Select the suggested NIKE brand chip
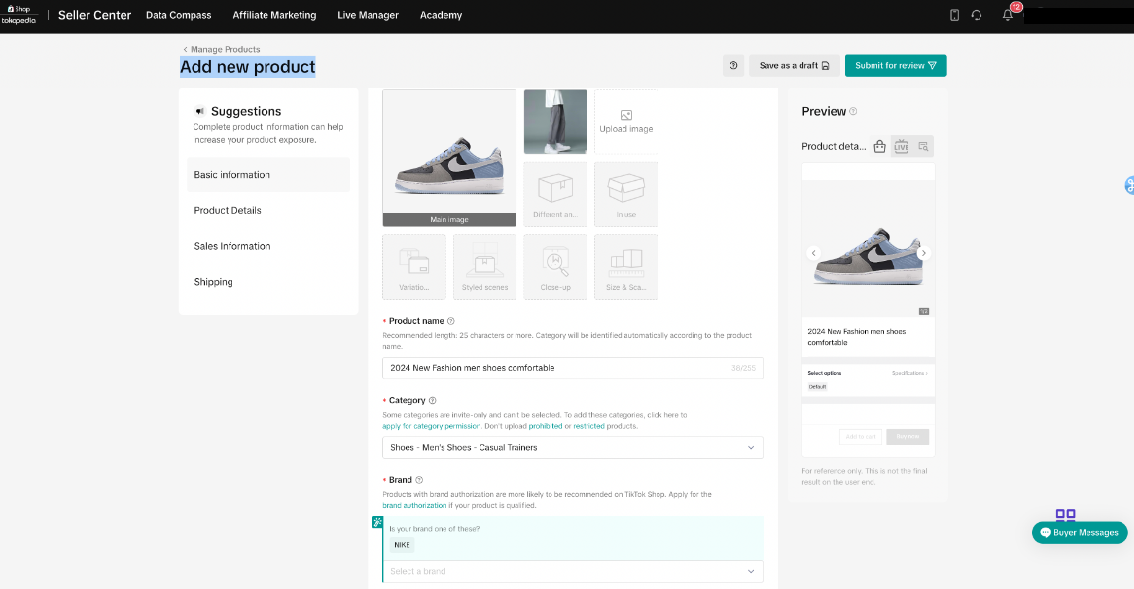The height and width of the screenshot is (589, 1134). click(402, 545)
